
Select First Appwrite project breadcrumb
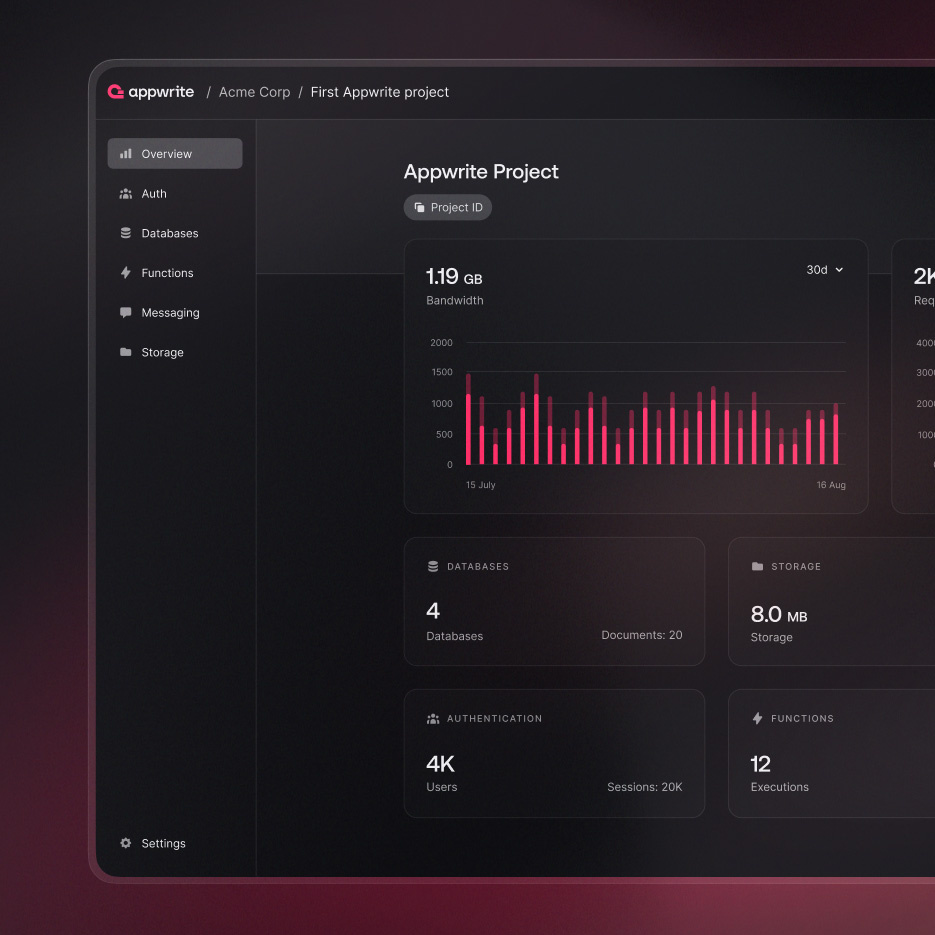[380, 92]
